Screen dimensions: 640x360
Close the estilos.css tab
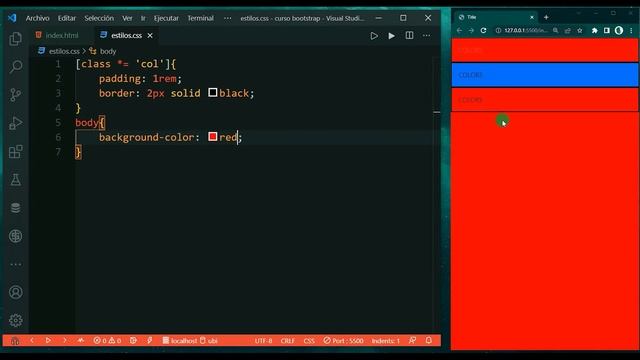click(x=150, y=36)
